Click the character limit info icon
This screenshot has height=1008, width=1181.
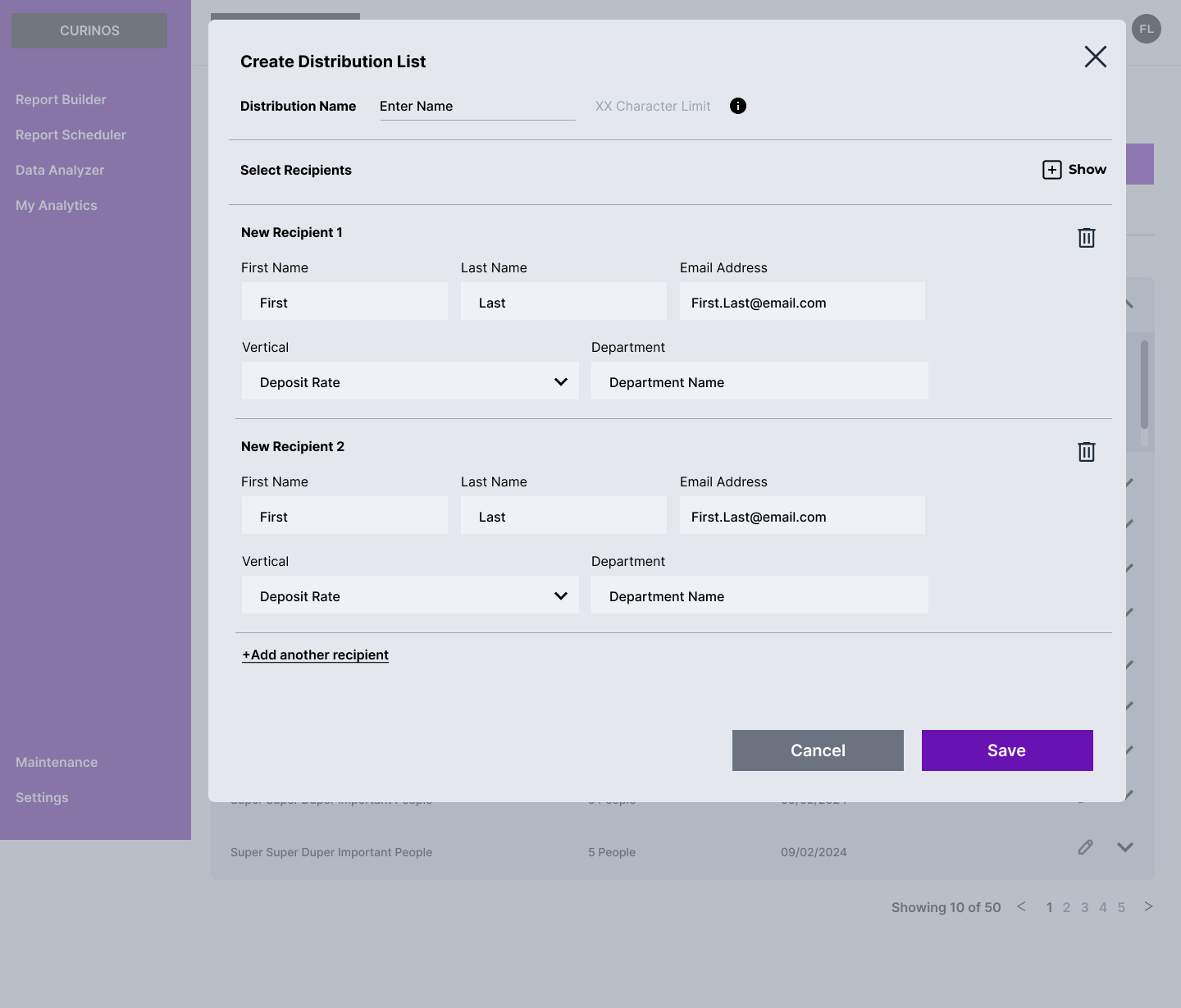[x=738, y=106]
